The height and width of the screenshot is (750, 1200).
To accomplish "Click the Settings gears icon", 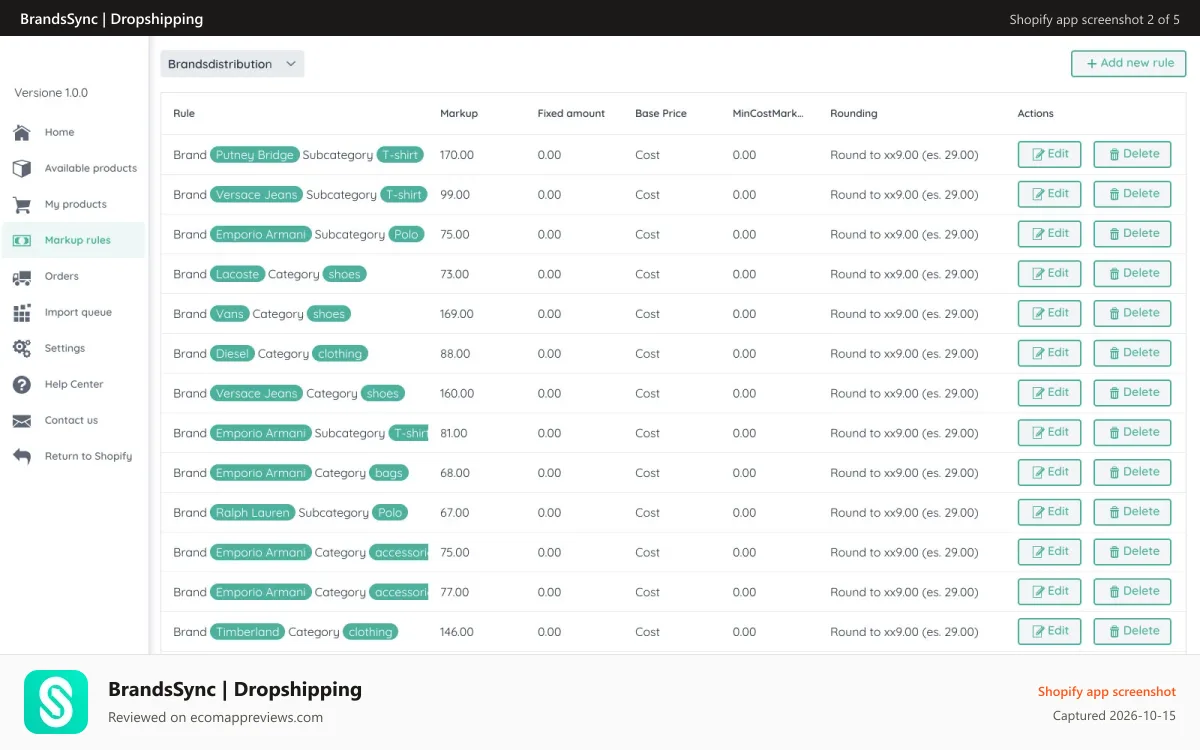I will tap(22, 348).
